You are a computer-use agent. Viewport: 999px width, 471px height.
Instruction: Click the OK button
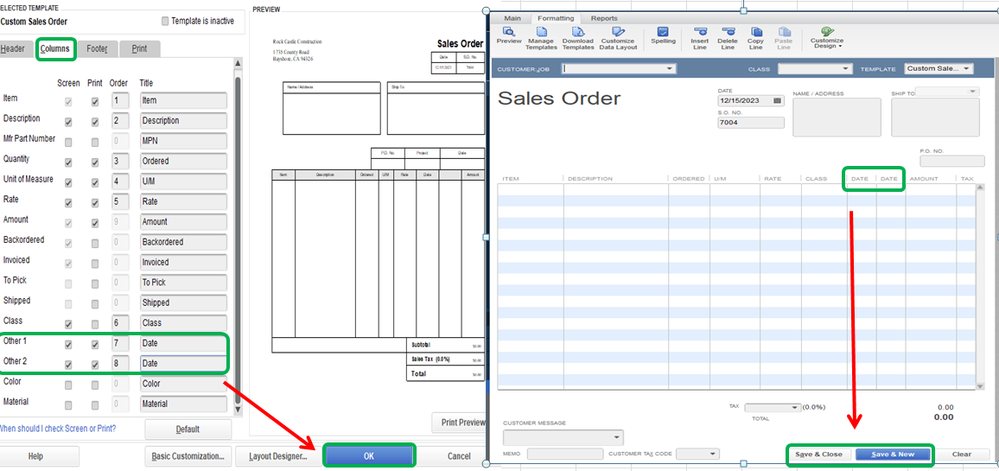(369, 456)
